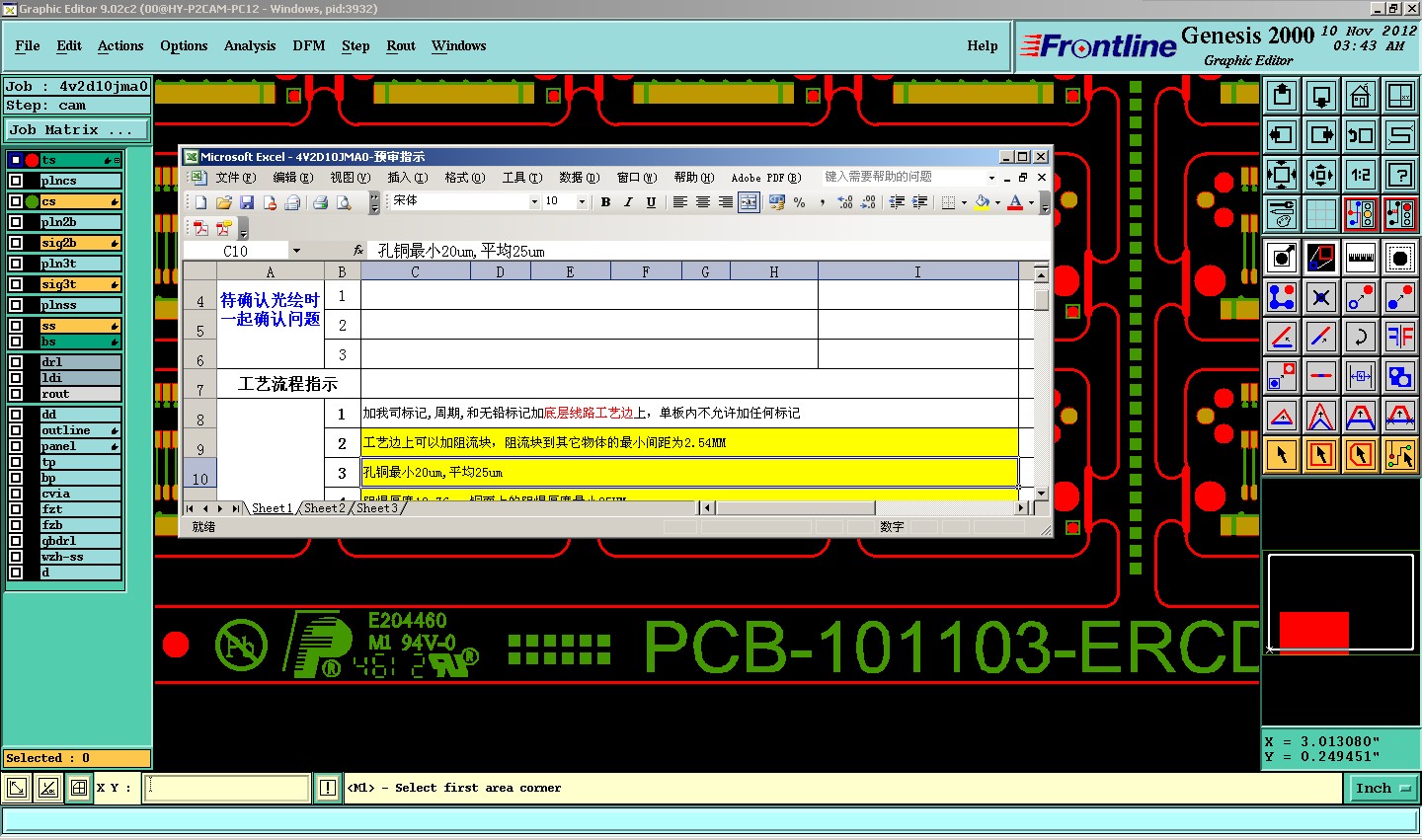Click the rotate arc arrow tool icon
The image size is (1422, 840).
tap(1361, 337)
